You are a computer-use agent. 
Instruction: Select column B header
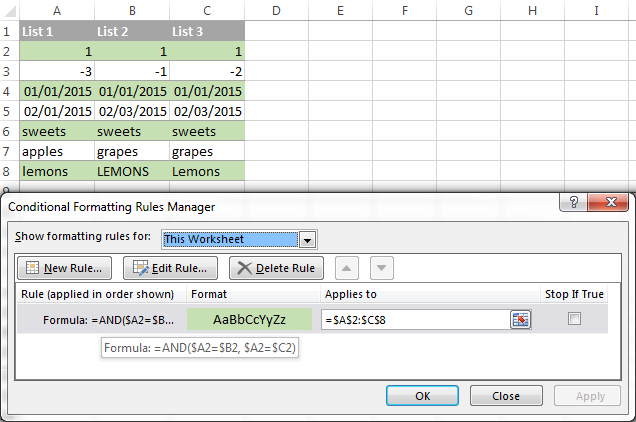[x=132, y=11]
